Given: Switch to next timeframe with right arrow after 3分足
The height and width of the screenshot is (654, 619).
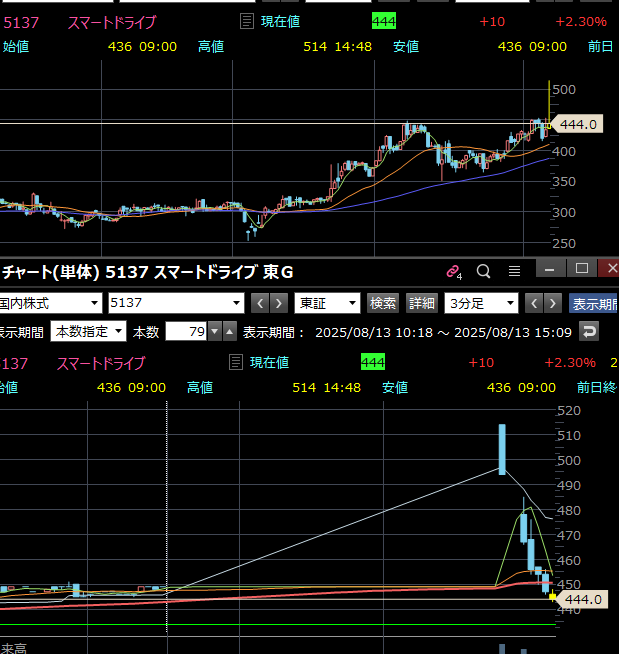Looking at the screenshot, I should tap(553, 303).
